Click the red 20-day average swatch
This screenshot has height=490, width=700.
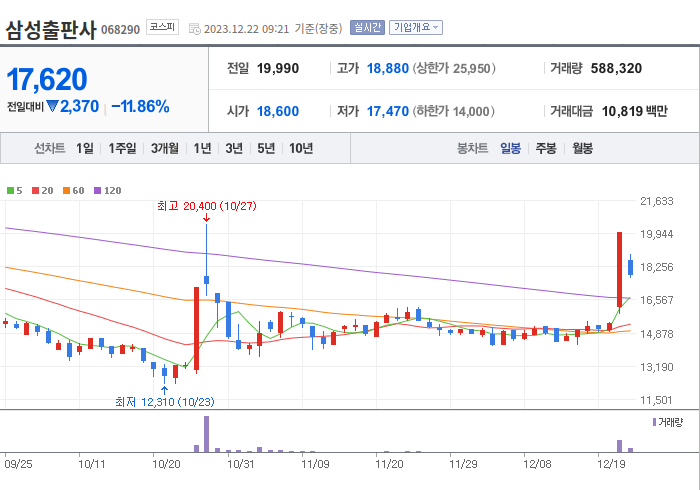click(36, 191)
